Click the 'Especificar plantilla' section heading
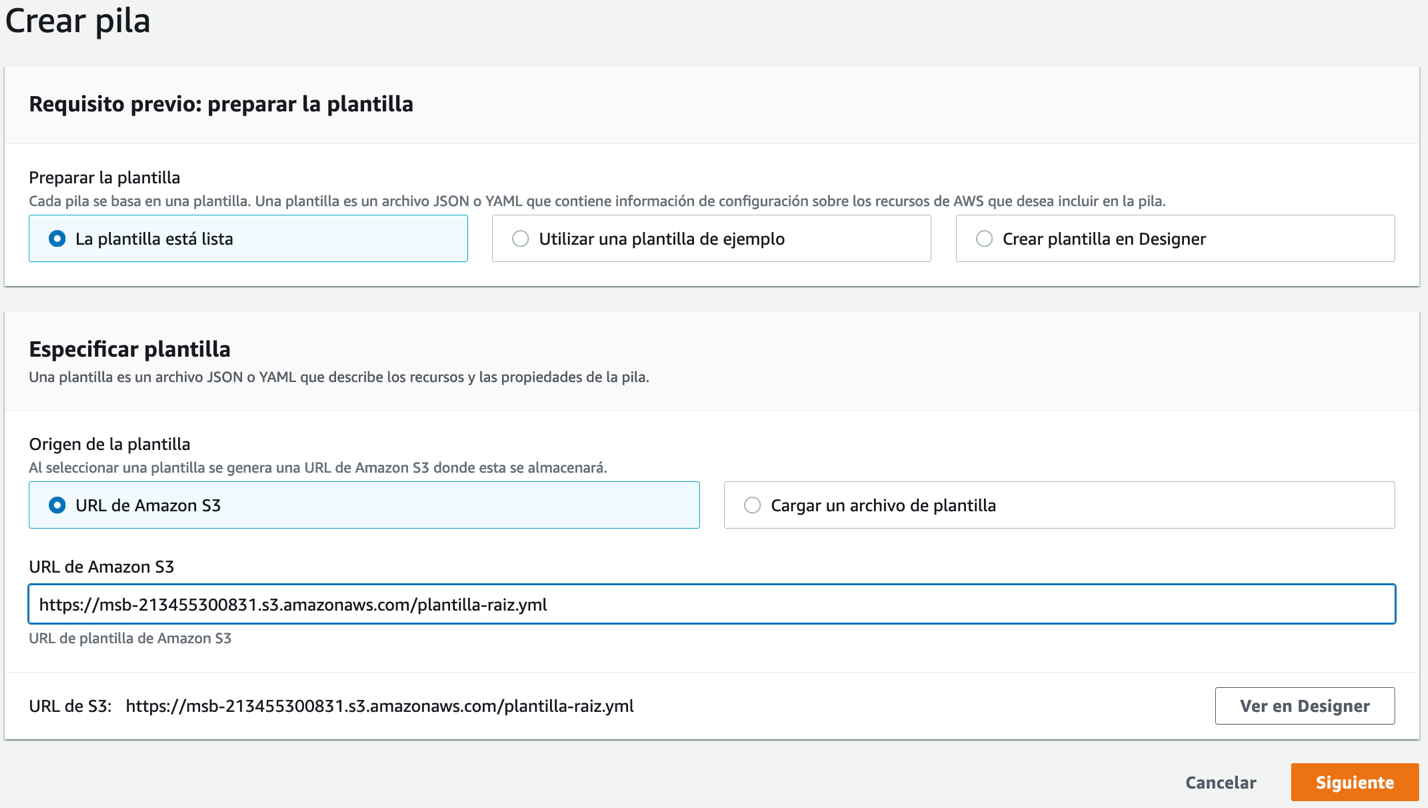The width and height of the screenshot is (1428, 808). tap(130, 349)
